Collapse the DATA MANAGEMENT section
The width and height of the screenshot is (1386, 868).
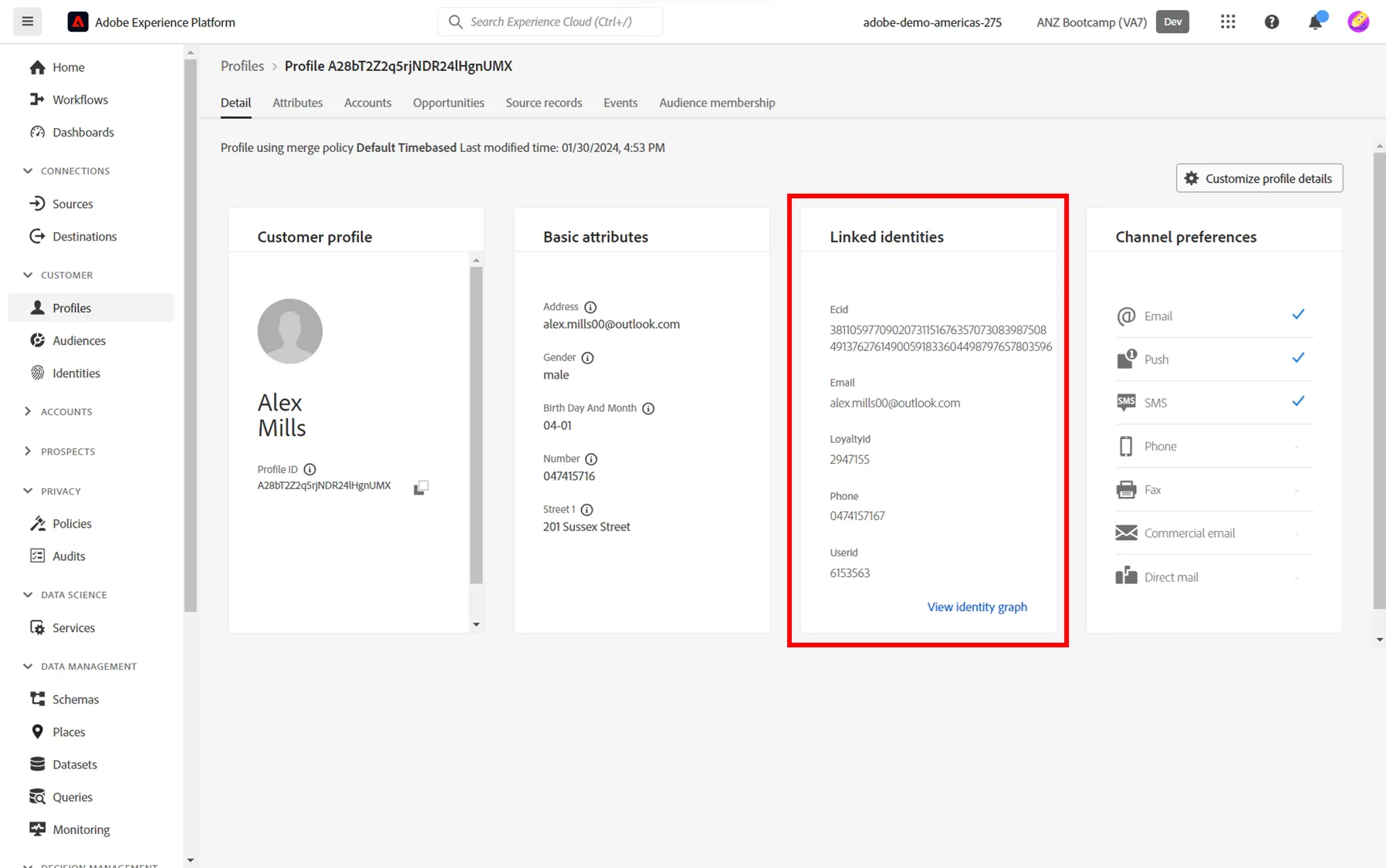click(x=28, y=666)
